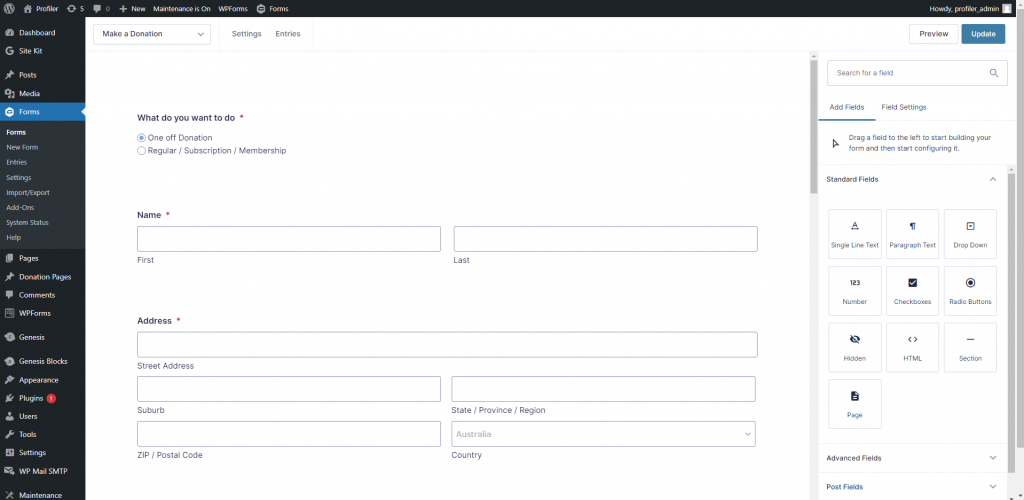Open WP Mail SMTP in the sidebar
The image size is (1024, 500).
(x=42, y=471)
